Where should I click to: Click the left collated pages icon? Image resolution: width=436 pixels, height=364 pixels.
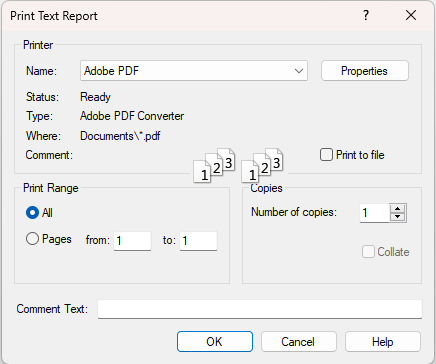pos(214,165)
